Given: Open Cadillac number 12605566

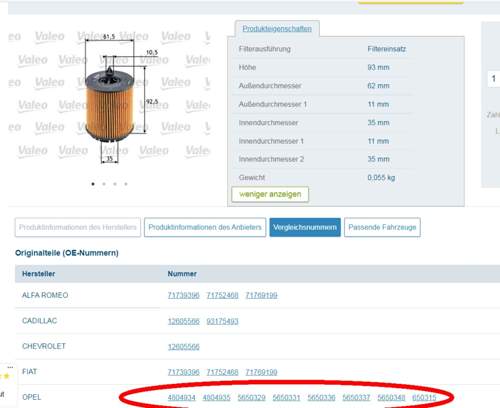Looking at the screenshot, I should pos(183,321).
